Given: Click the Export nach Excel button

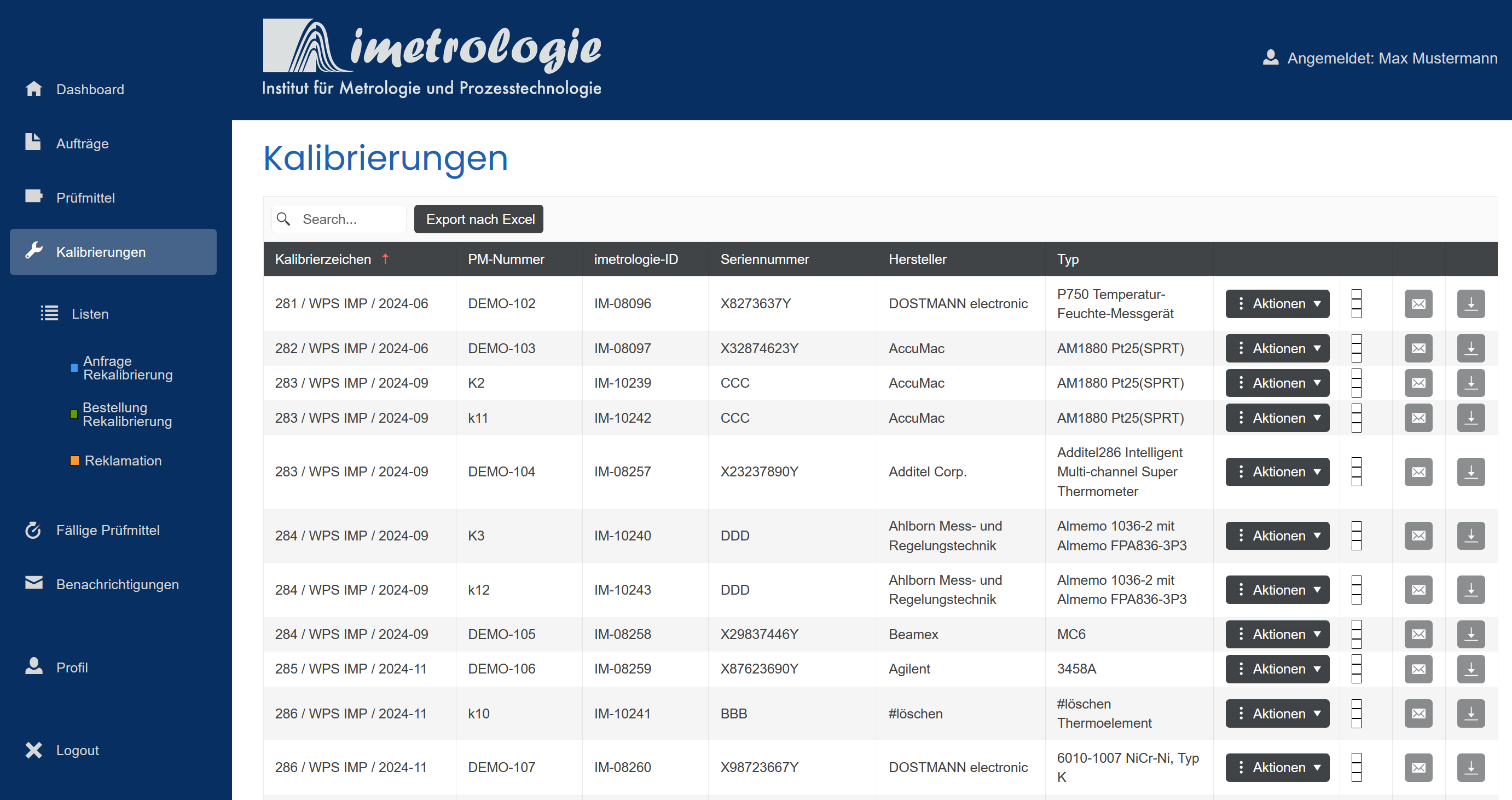Looking at the screenshot, I should coord(478,219).
